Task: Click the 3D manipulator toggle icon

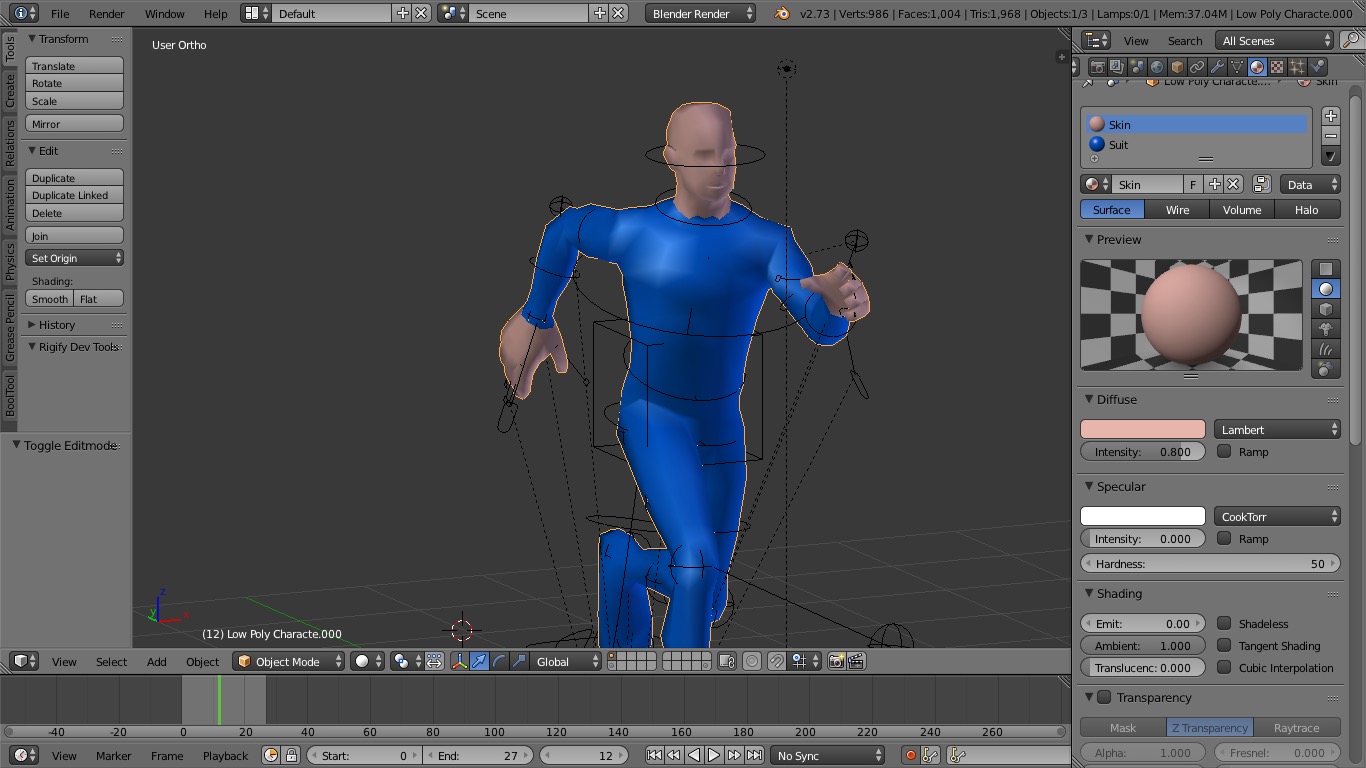Action: [x=460, y=661]
